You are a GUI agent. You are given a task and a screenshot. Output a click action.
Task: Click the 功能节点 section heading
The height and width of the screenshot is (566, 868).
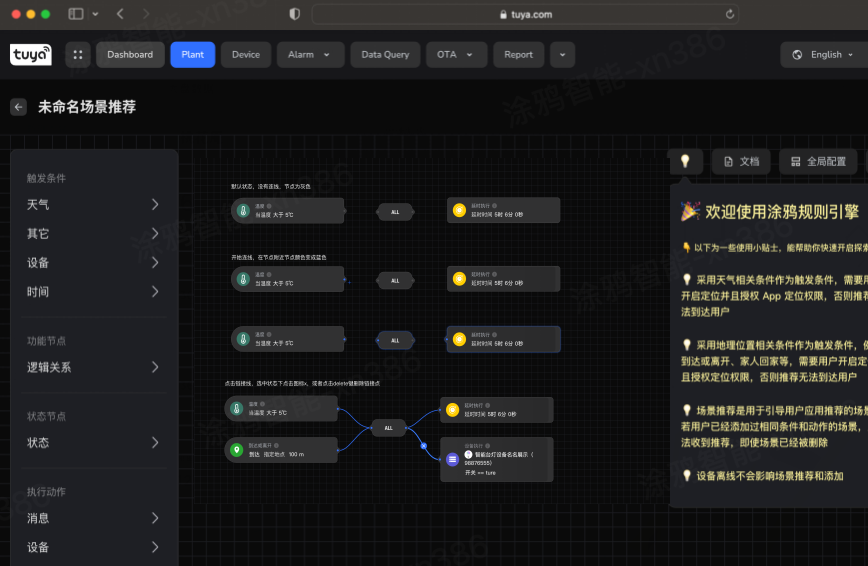click(x=46, y=341)
